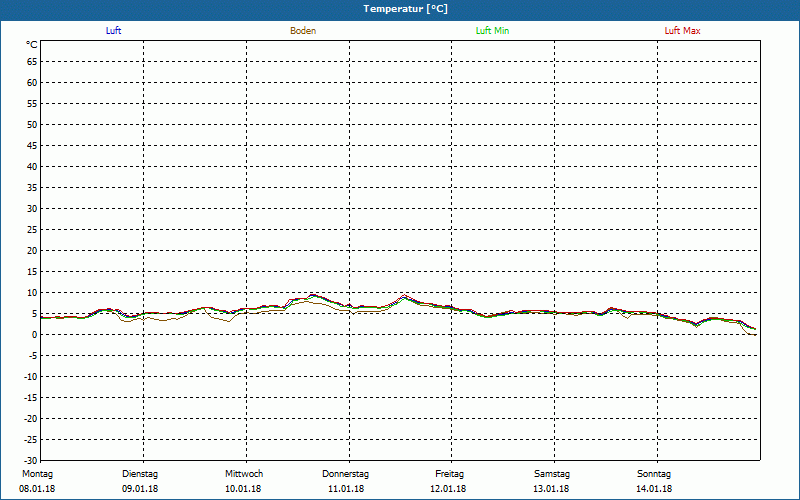This screenshot has width=800, height=500.
Task: Click the -15 y-axis value
Action: pos(31,397)
